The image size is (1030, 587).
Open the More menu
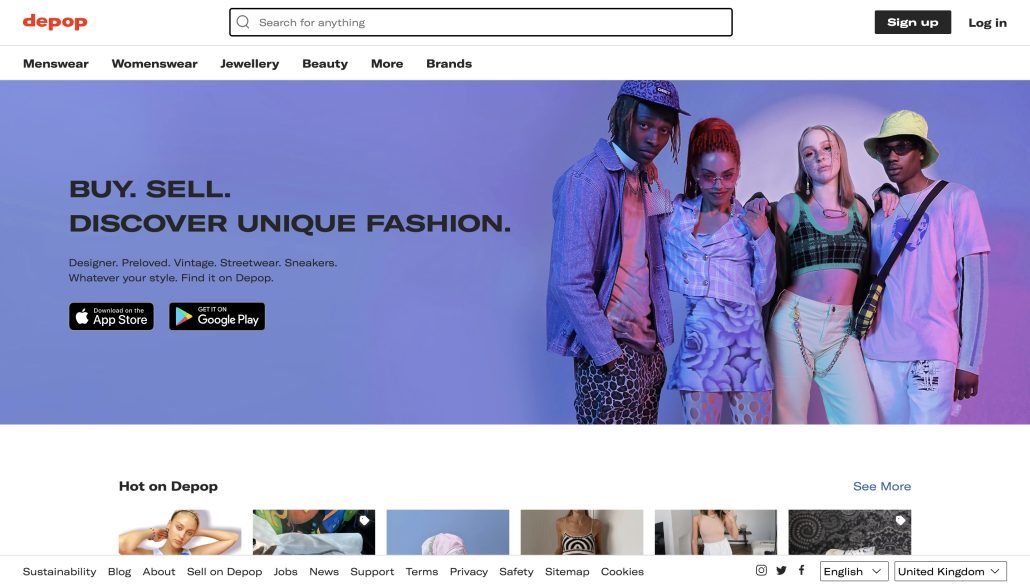pyautogui.click(x=387, y=64)
